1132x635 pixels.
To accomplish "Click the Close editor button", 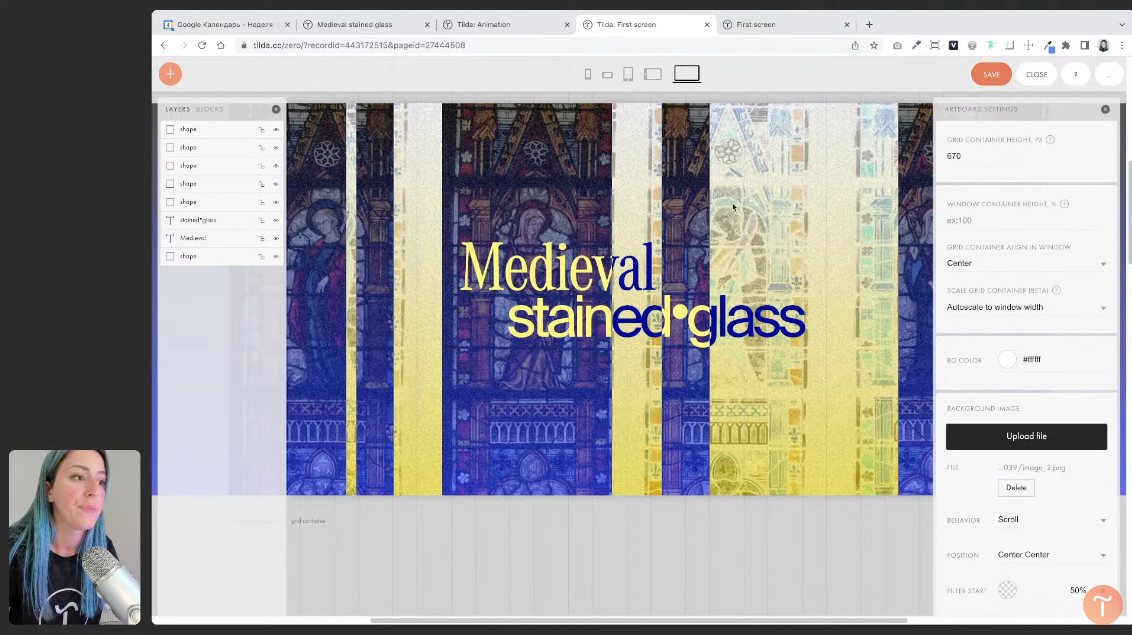I will click(x=1036, y=74).
